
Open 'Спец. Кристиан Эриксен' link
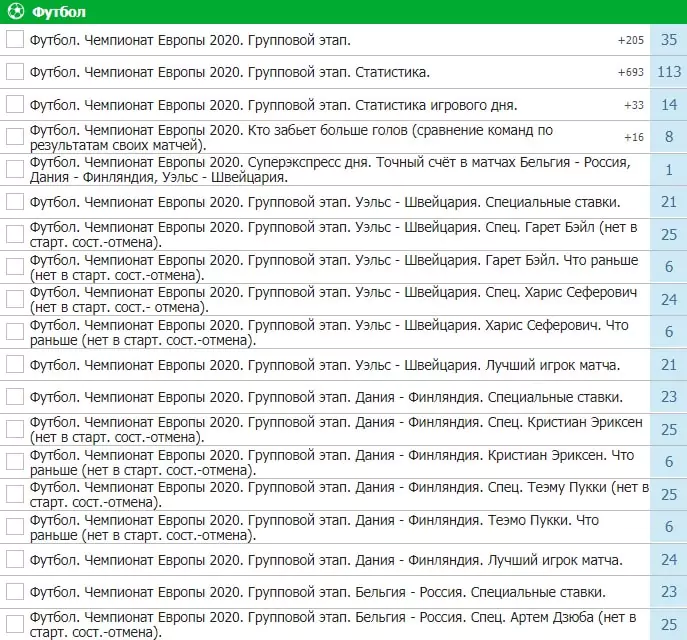click(336, 429)
